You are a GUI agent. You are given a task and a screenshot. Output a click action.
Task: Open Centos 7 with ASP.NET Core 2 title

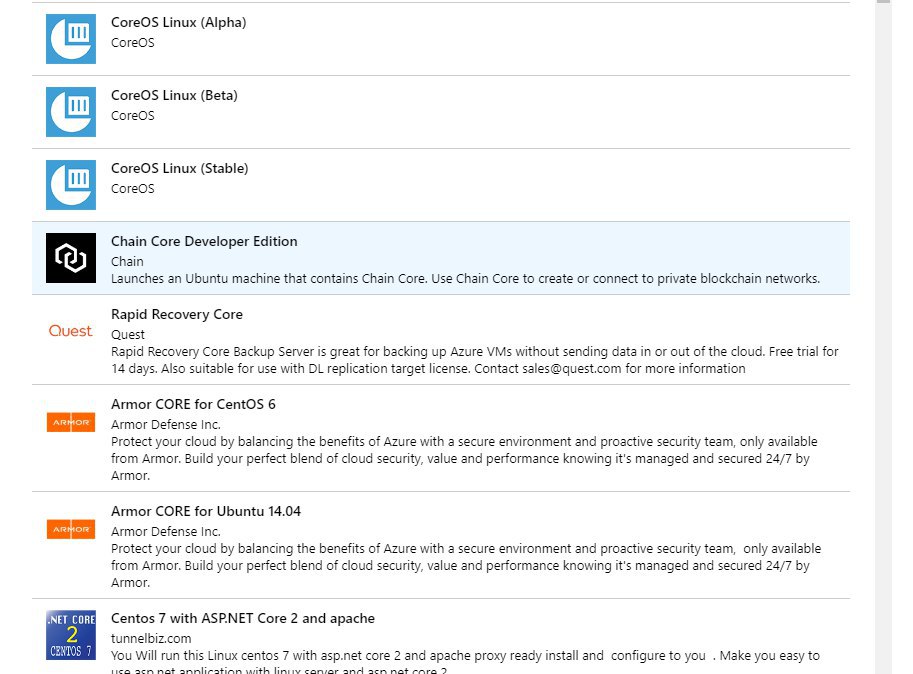point(243,618)
